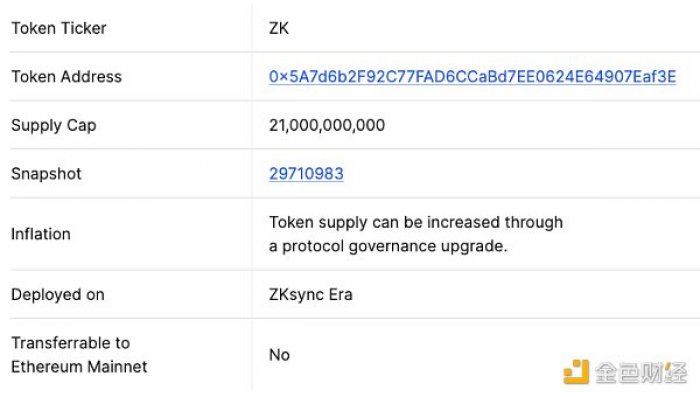Click the golden watermark logo icon
The width and height of the screenshot is (700, 397).
point(576,372)
